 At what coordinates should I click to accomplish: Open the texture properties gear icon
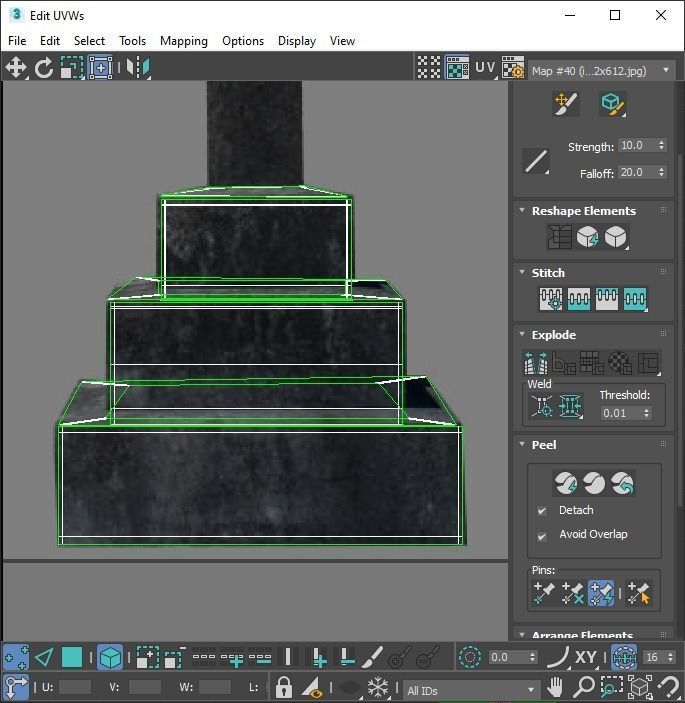coord(513,68)
